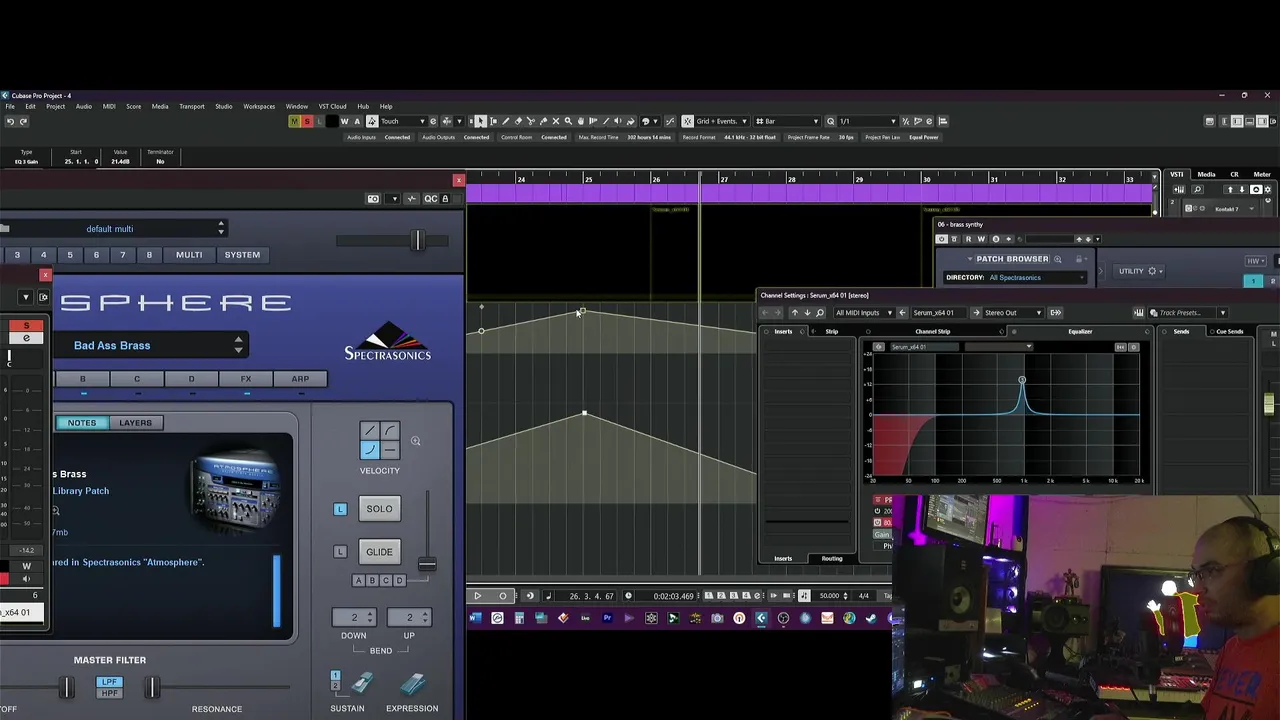This screenshot has width=1280, height=720.
Task: Switch to Routing tab in Channel Settings
Action: point(832,559)
